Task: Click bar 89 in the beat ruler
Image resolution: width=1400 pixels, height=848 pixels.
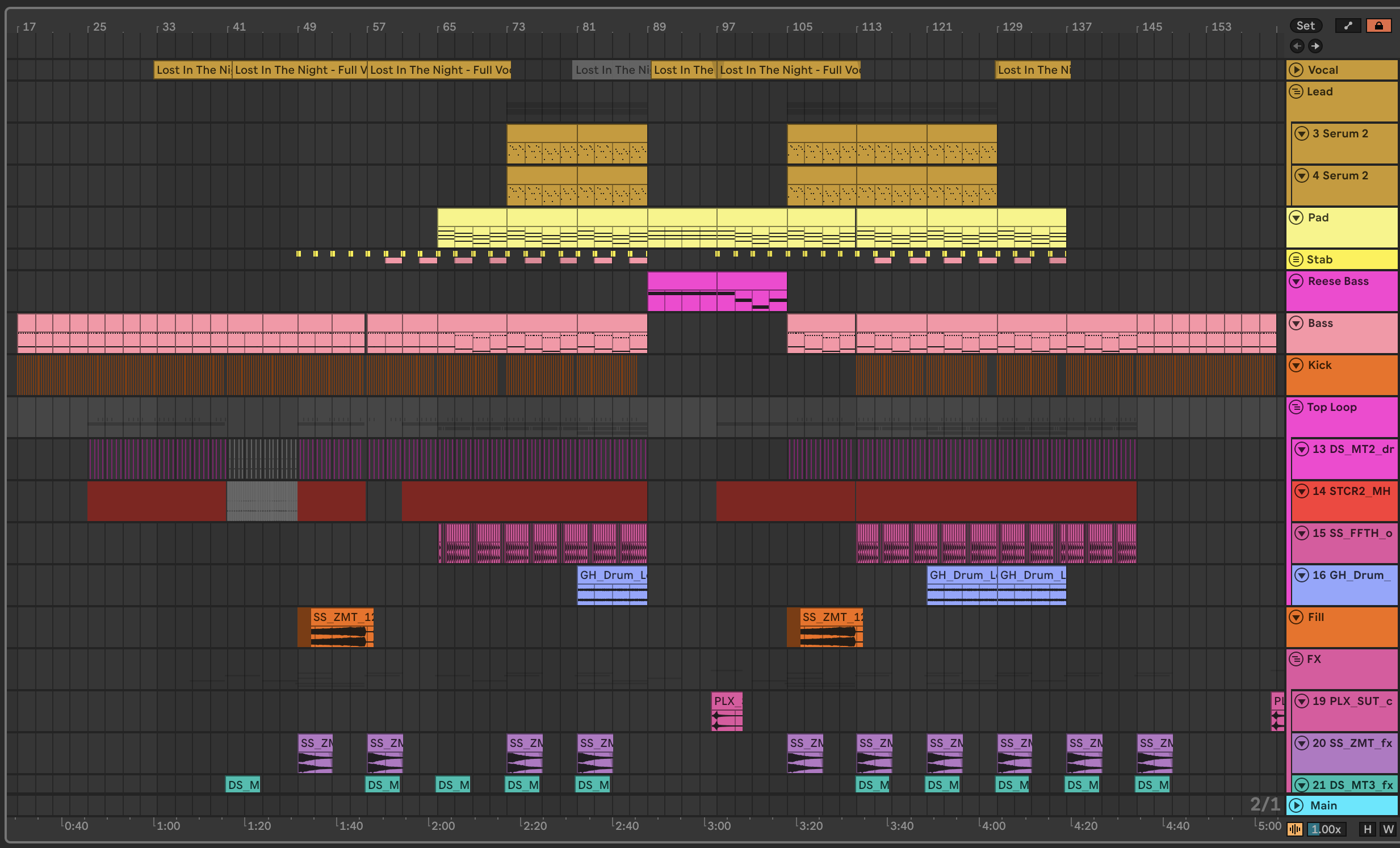Action: click(x=659, y=27)
